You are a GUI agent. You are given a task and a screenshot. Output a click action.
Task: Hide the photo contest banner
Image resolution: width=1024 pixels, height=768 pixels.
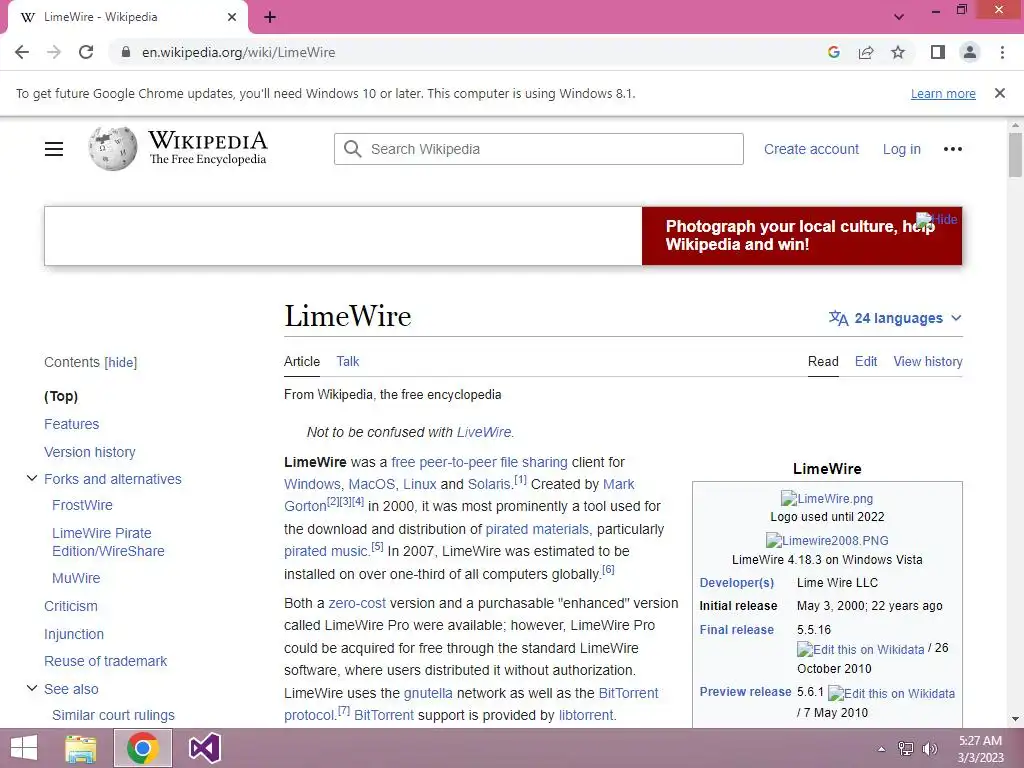point(937,219)
